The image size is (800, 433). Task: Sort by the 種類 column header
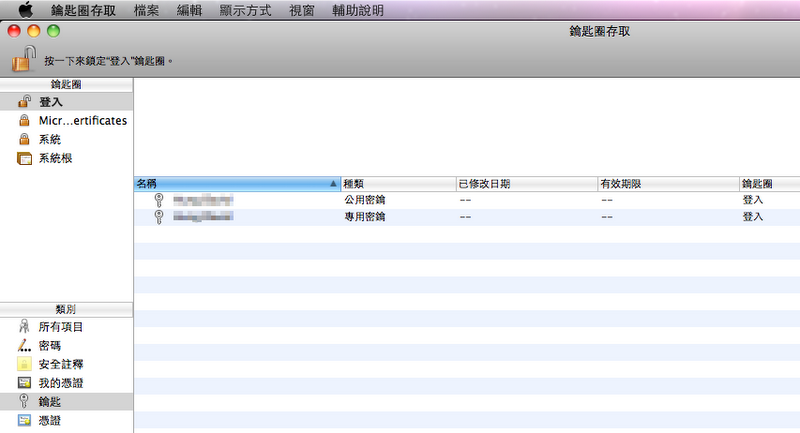tap(397, 184)
